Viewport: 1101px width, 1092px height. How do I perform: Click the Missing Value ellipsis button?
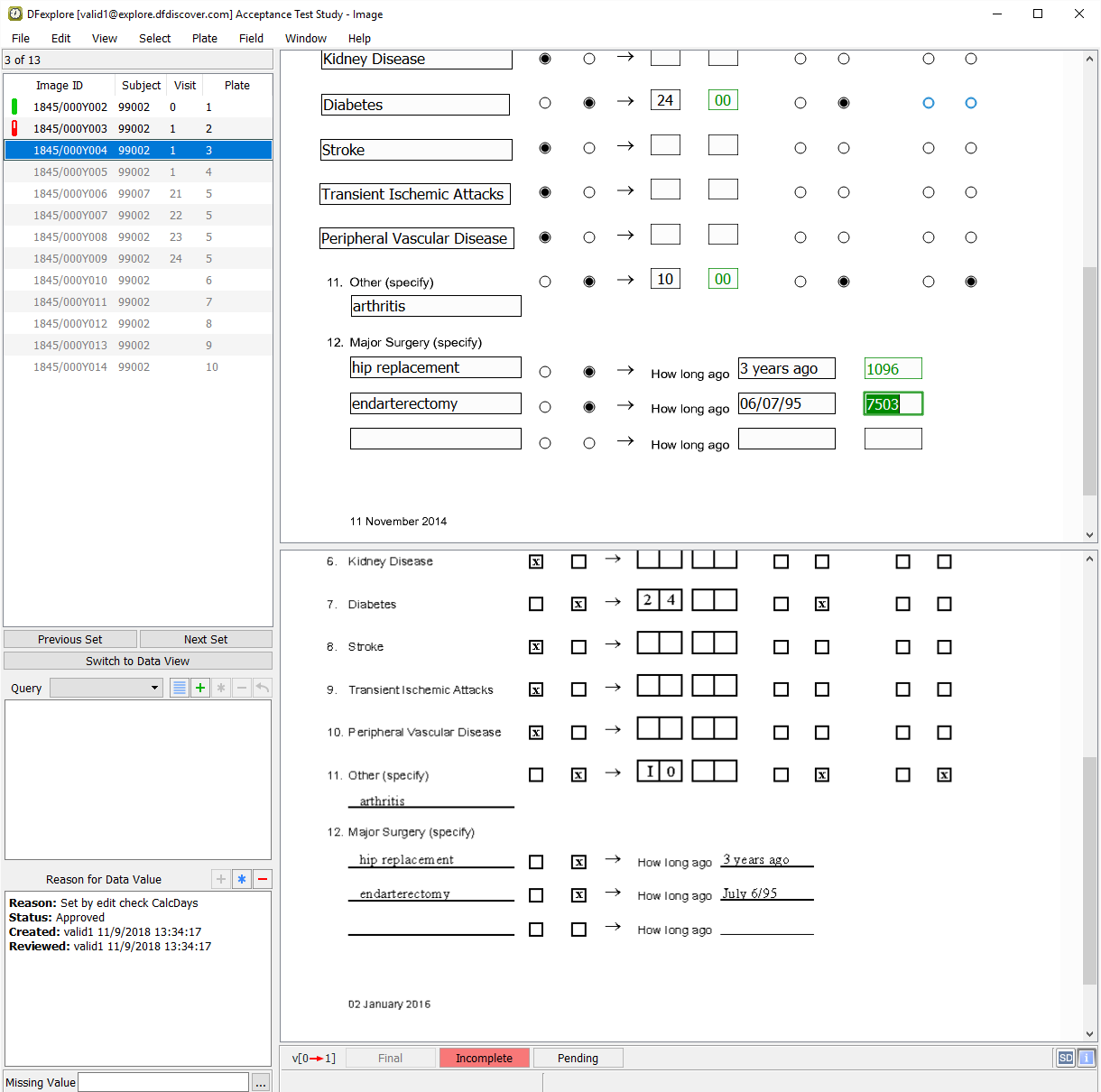coord(261,1083)
